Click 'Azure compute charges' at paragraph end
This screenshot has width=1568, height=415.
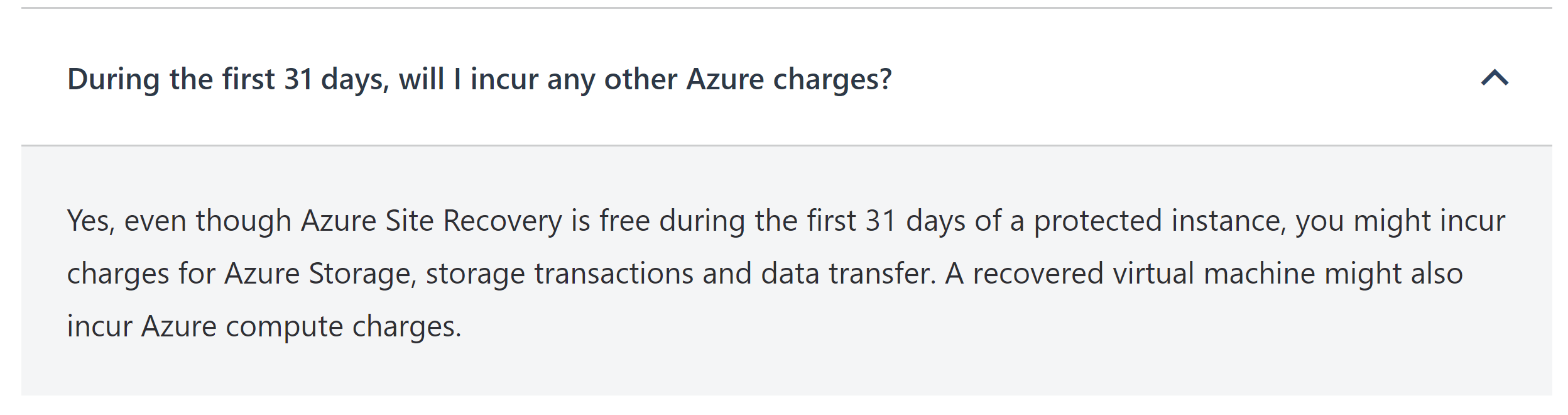click(x=301, y=327)
